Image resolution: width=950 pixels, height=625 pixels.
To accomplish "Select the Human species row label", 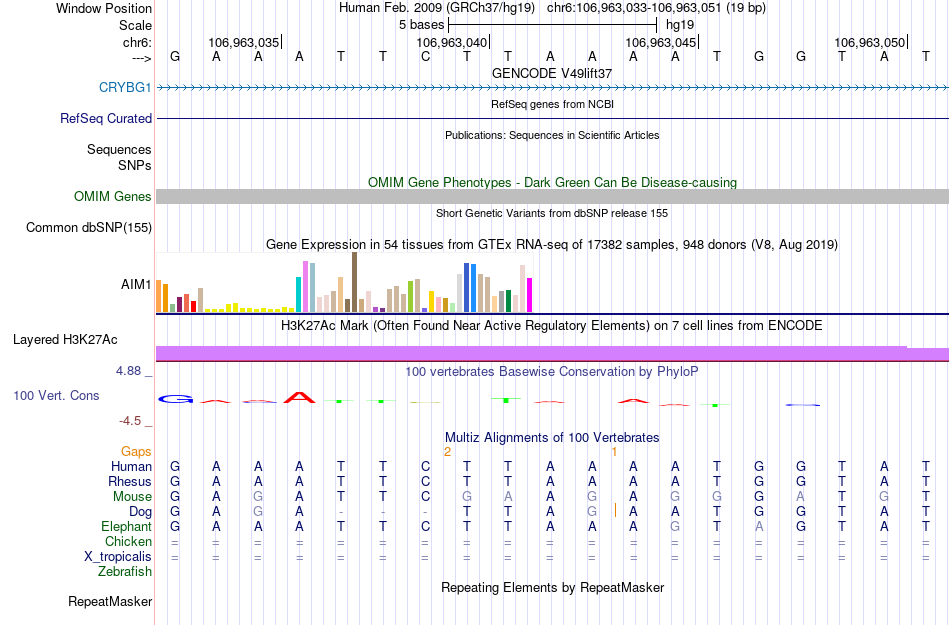I will point(131,466).
